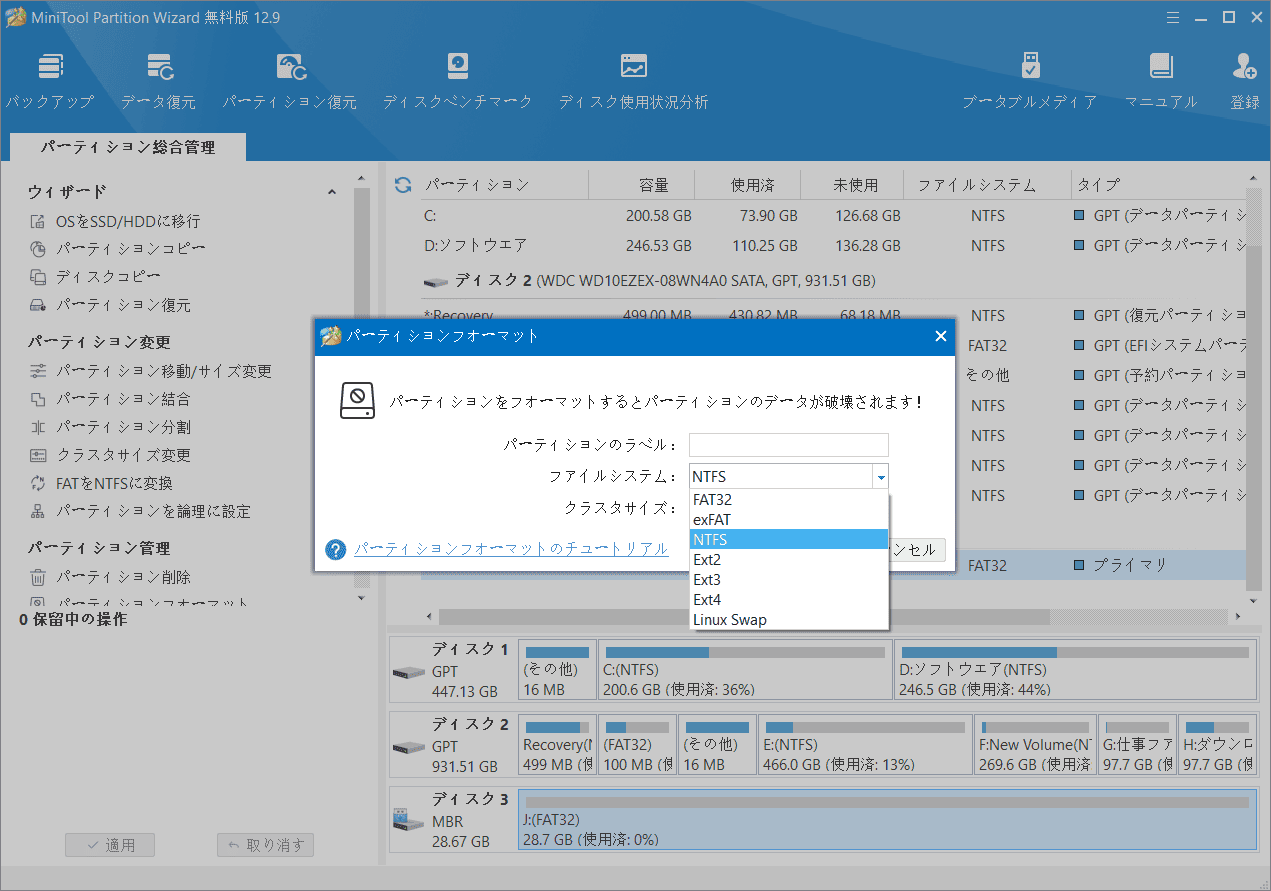Click the 取り消す undo button

coord(266,845)
